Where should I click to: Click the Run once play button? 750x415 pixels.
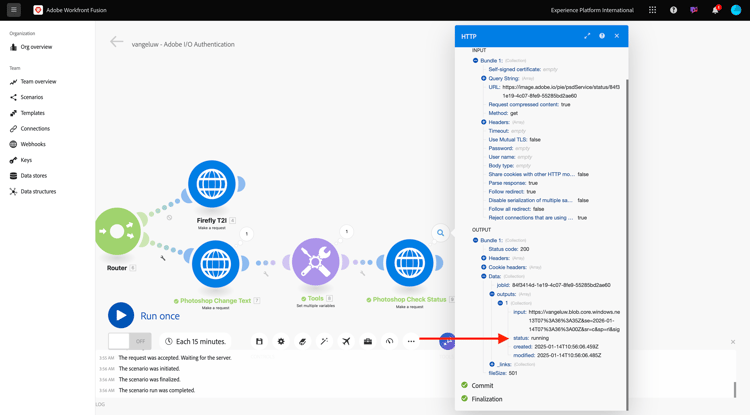pos(121,316)
